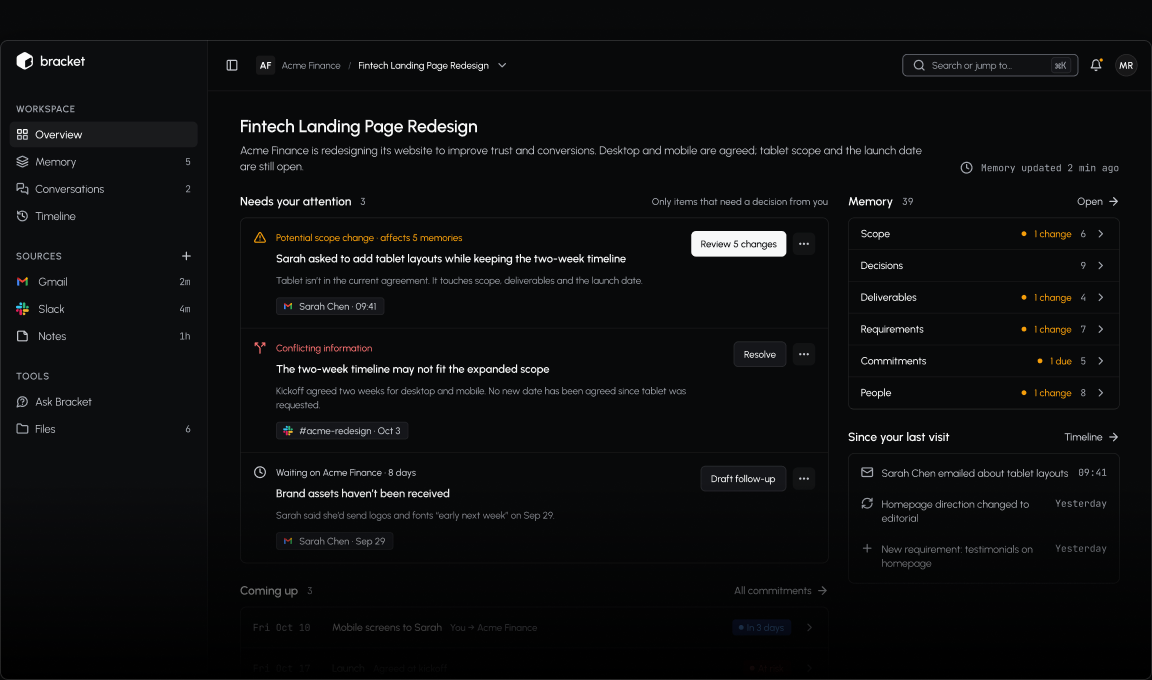The height and width of the screenshot is (680, 1152).
Task: Click the Resolve button
Action: (x=760, y=355)
